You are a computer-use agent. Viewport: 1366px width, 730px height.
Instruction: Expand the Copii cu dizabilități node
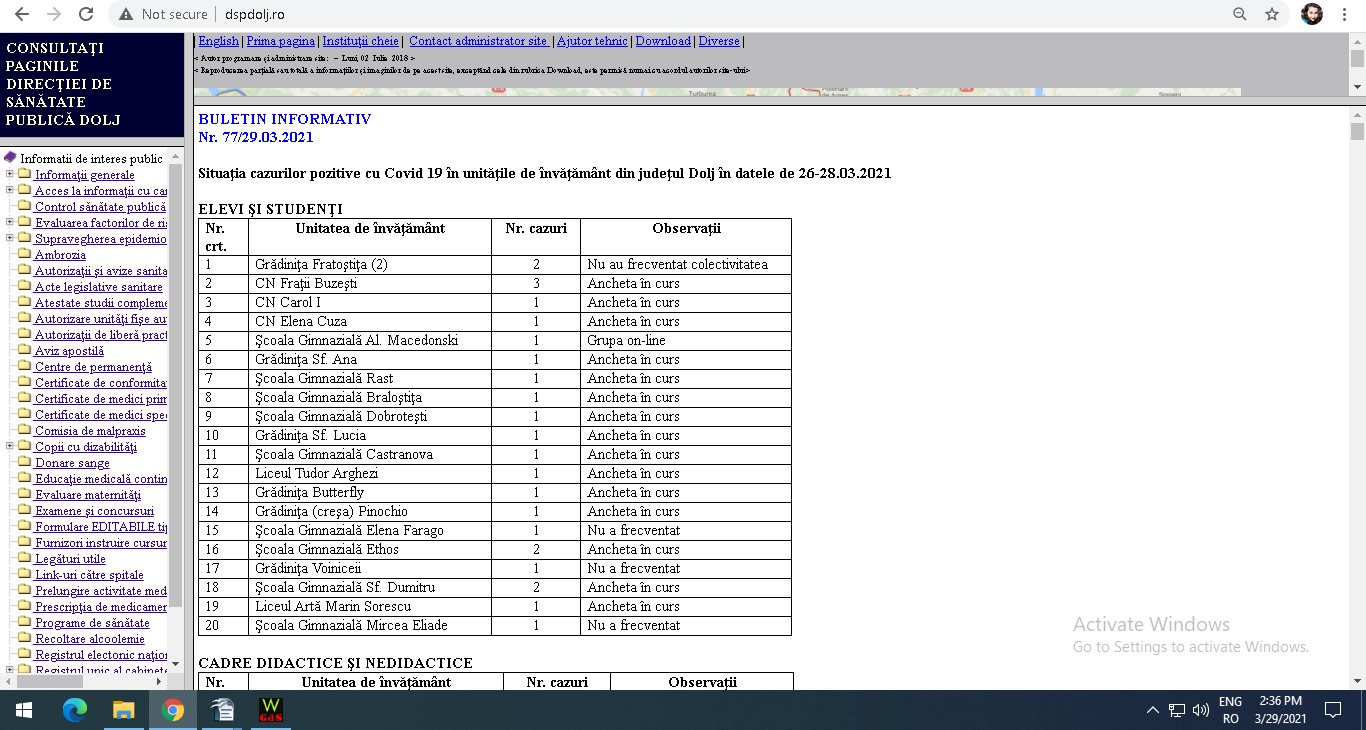[9, 446]
